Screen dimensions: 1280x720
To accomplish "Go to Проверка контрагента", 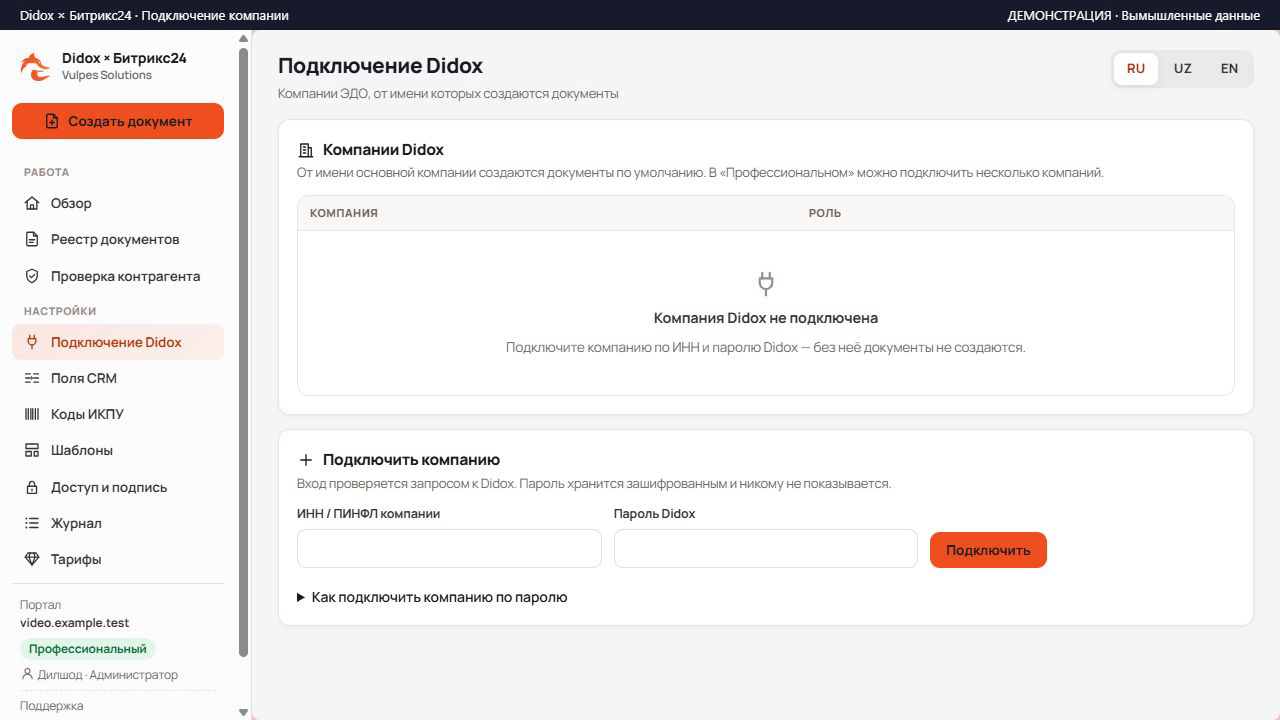I will point(118,276).
